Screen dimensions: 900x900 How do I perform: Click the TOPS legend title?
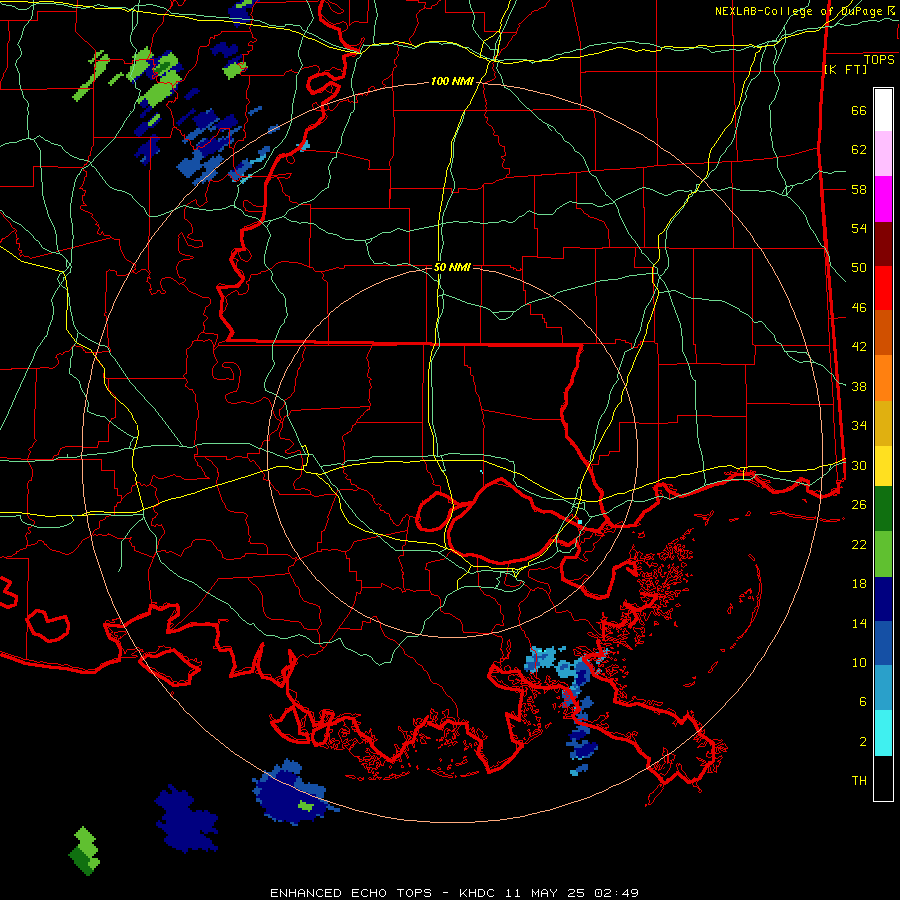click(x=879, y=60)
